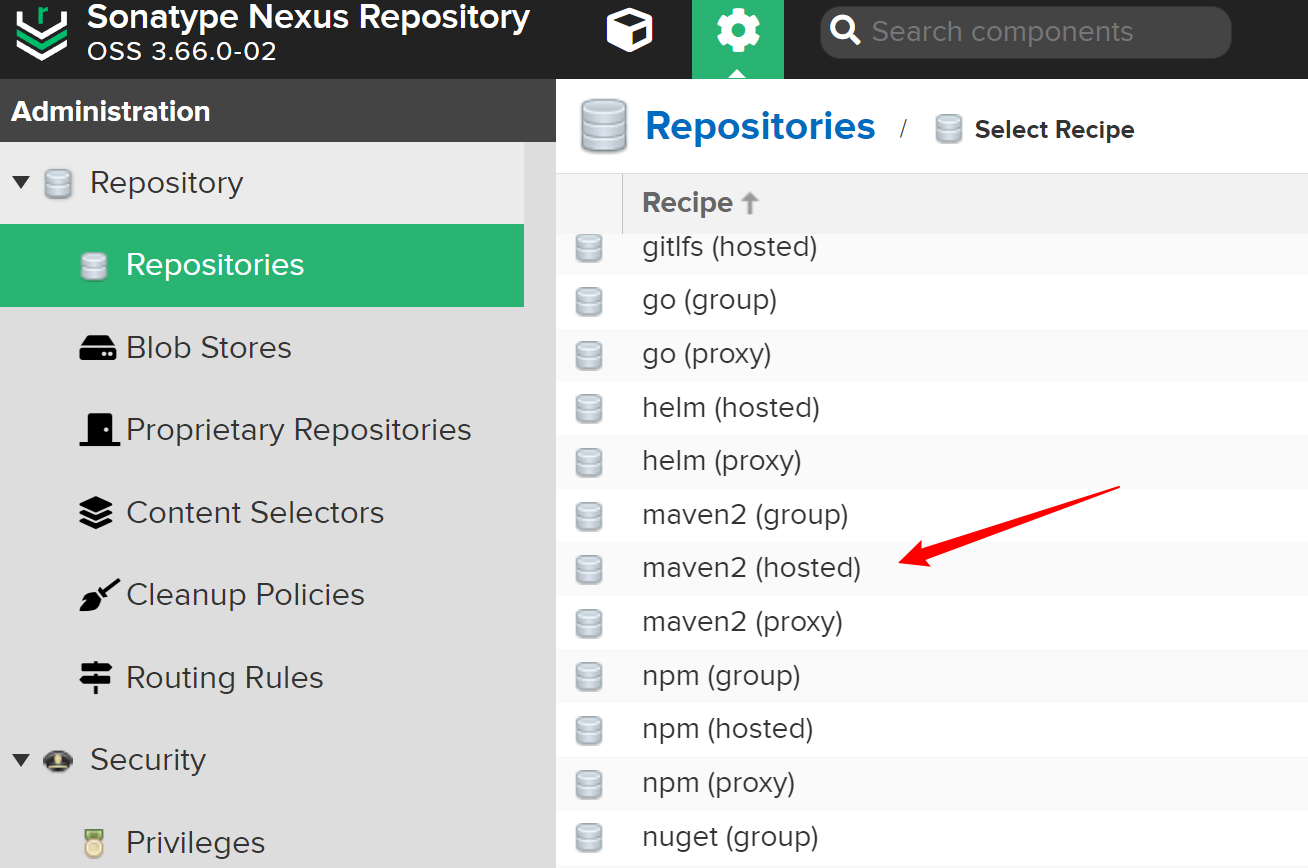Collapse the Repository tree section
This screenshot has height=868, width=1308.
[21, 183]
